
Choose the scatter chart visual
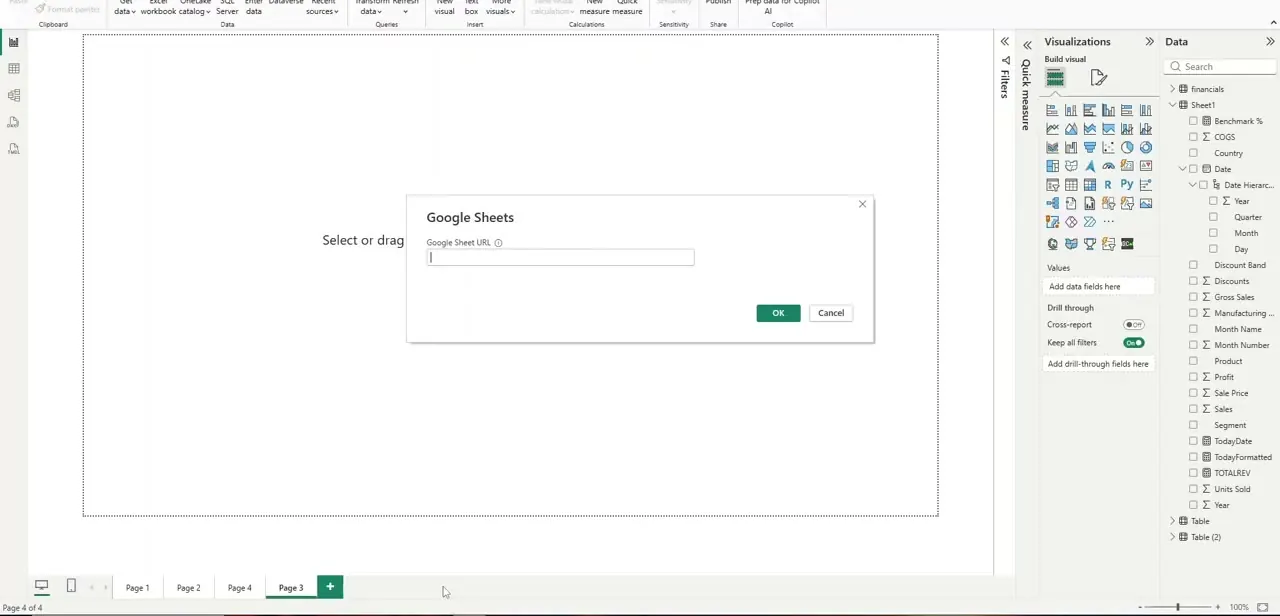[1108, 148]
